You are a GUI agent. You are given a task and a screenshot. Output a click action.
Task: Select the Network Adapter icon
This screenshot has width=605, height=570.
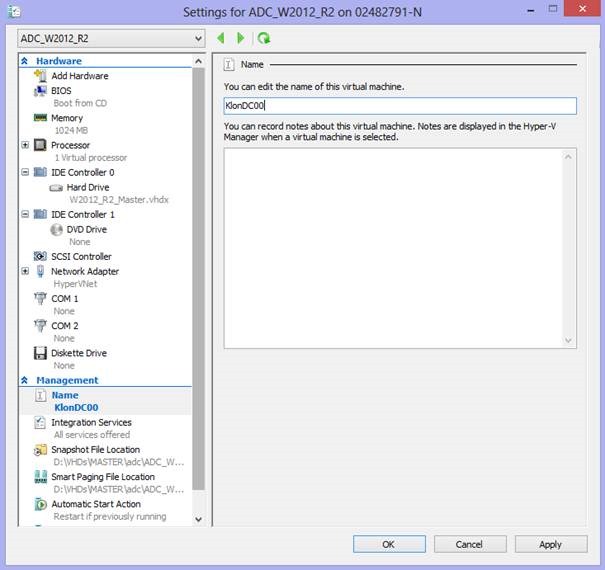(40, 271)
